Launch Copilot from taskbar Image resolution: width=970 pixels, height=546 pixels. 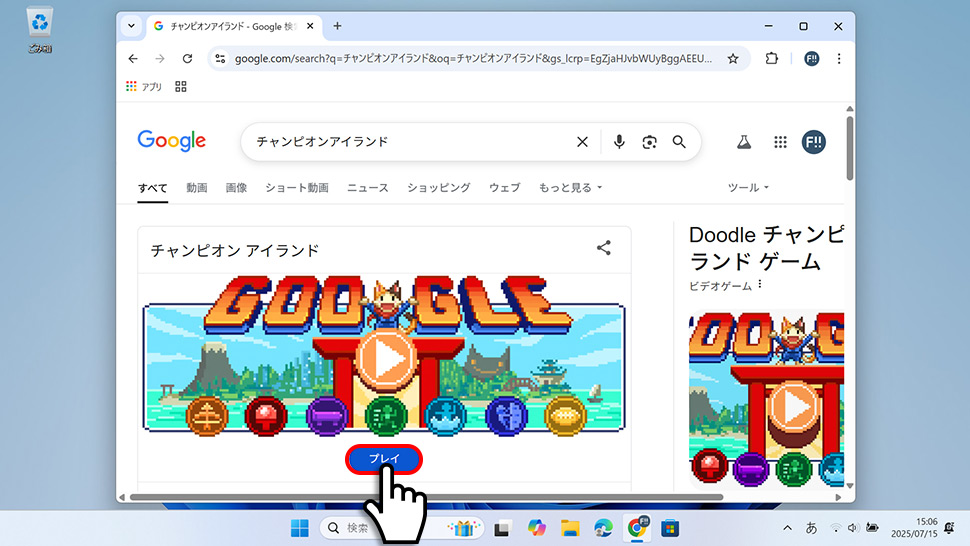[536, 529]
